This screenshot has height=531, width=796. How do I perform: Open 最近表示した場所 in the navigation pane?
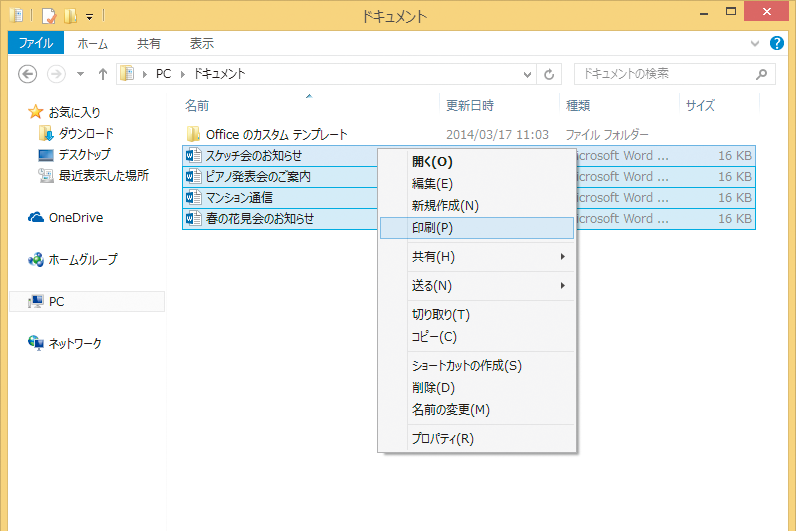104,176
